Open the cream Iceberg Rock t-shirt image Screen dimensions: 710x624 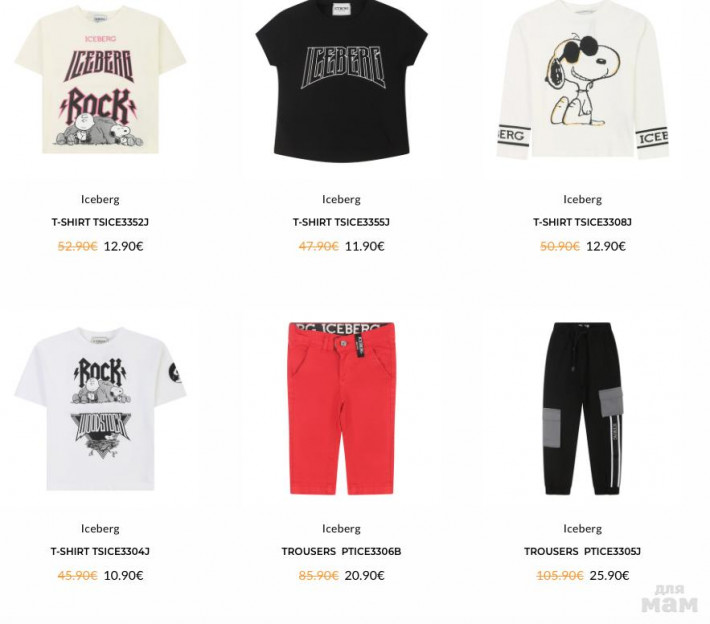tap(100, 80)
